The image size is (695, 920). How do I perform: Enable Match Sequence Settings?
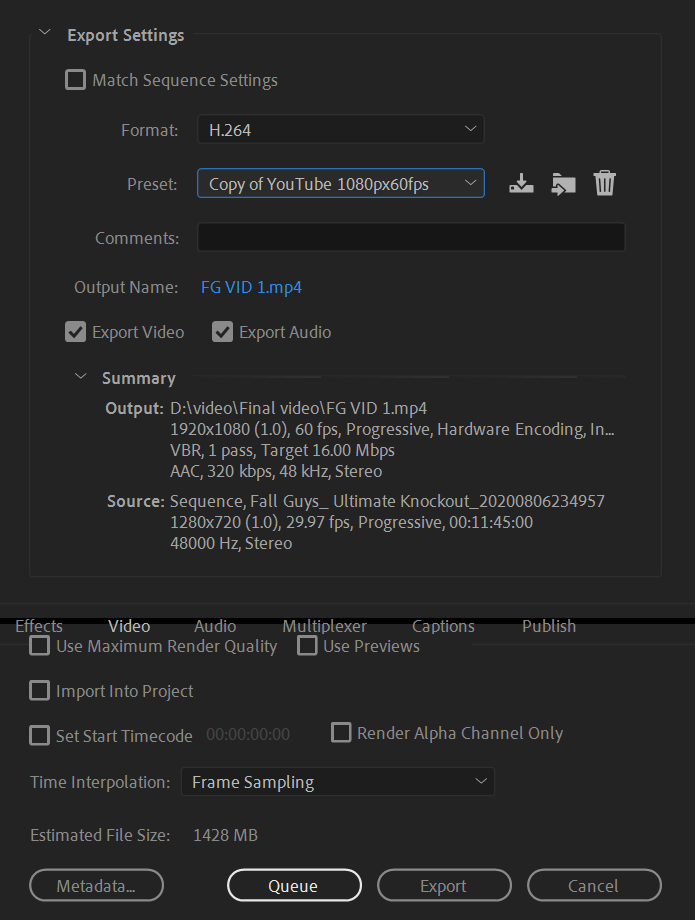click(x=75, y=79)
